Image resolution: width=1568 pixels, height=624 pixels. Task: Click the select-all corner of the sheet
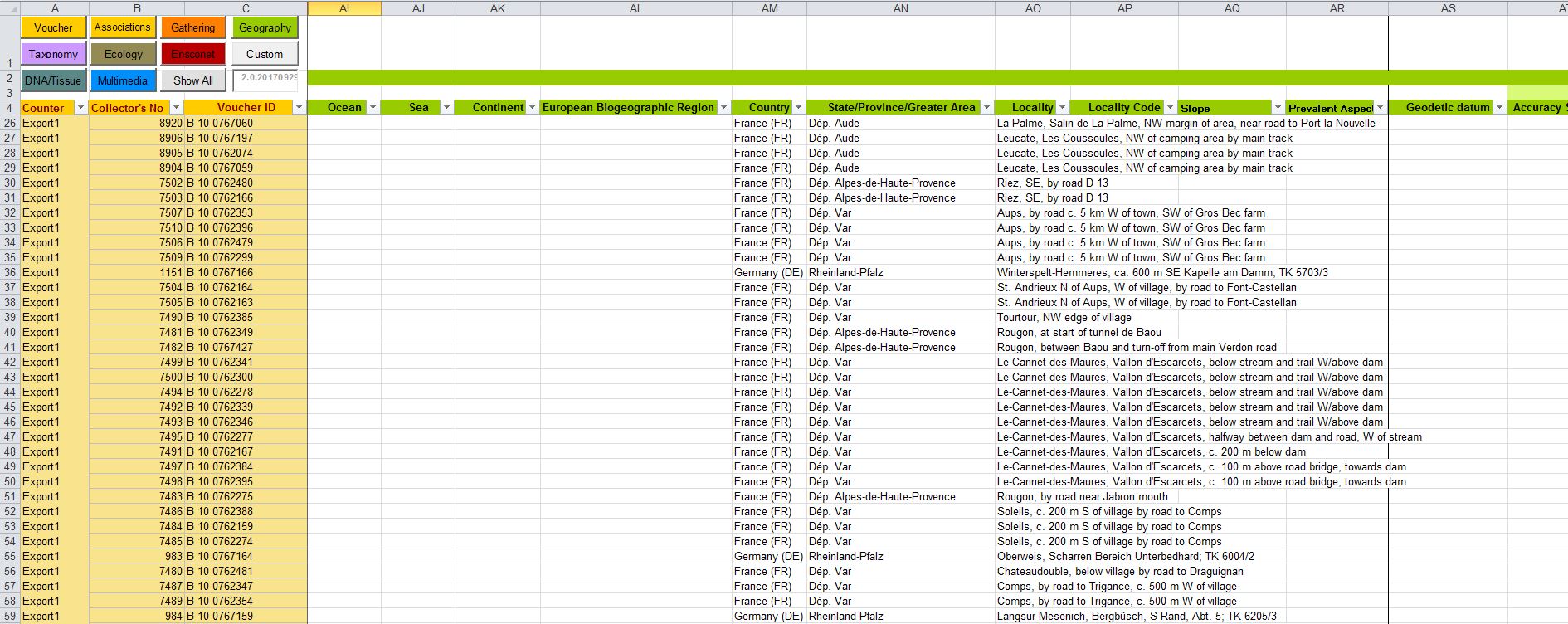(x=10, y=8)
